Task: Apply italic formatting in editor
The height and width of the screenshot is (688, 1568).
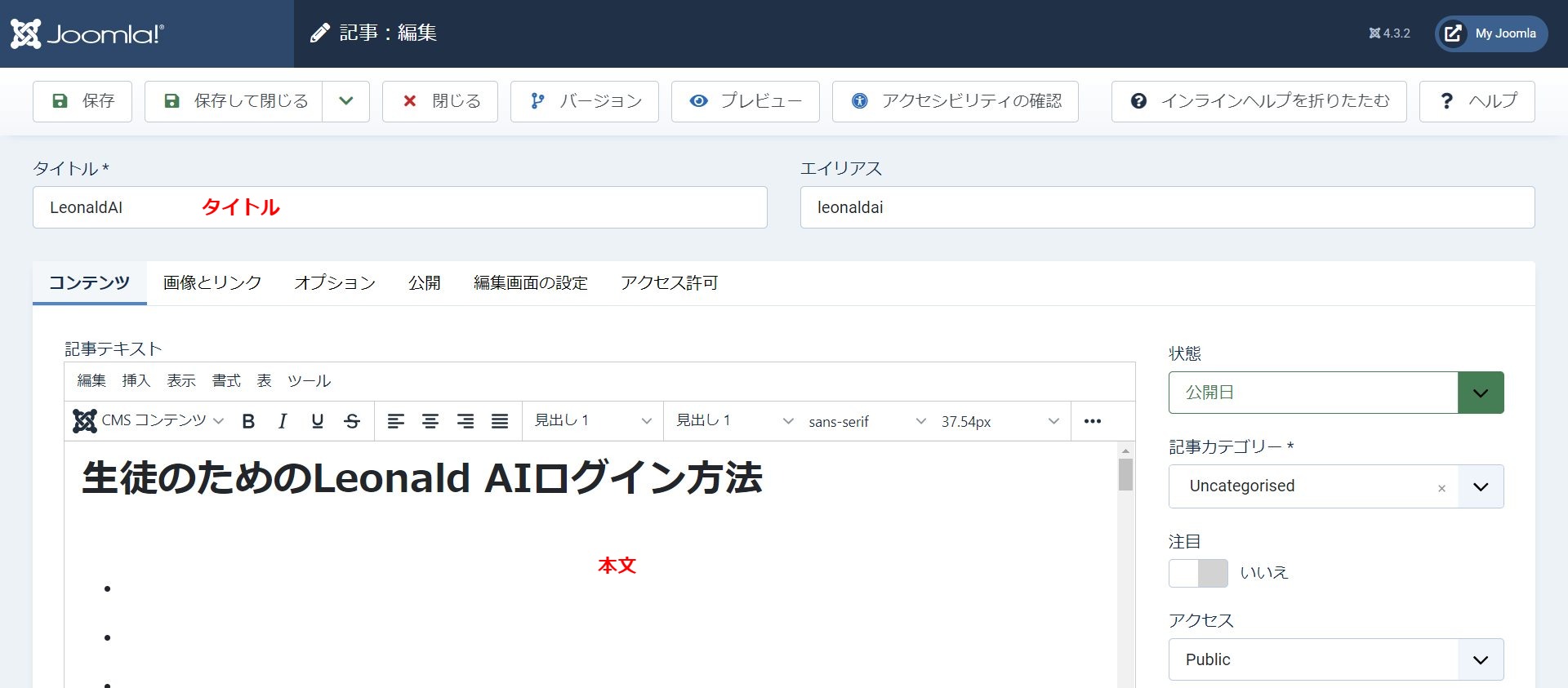Action: coord(283,421)
